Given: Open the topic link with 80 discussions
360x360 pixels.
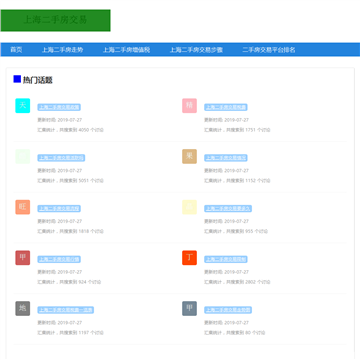Looking at the screenshot, I should tap(228, 310).
